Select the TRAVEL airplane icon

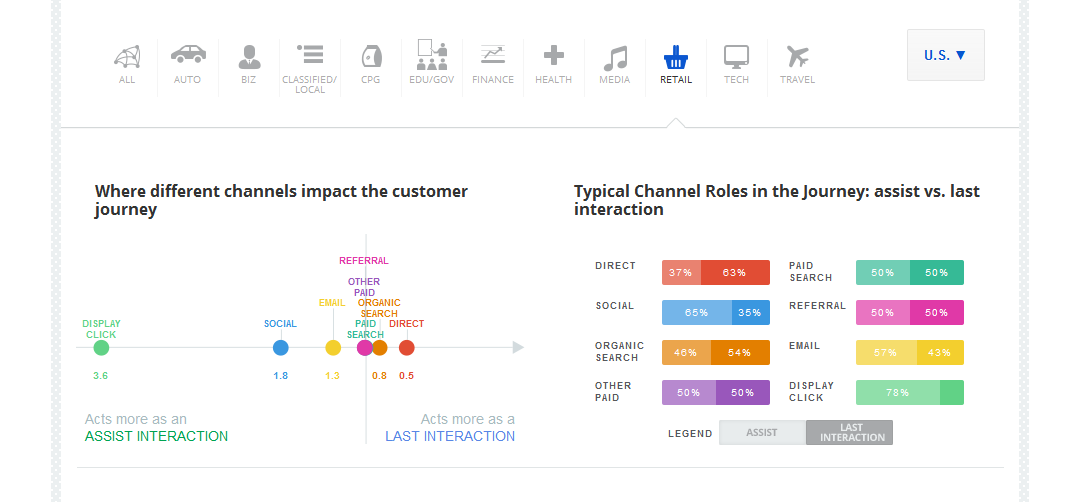797,56
